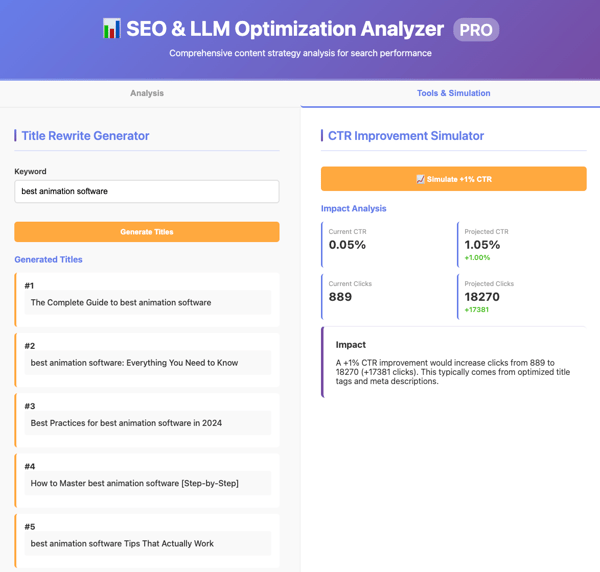Click the Comprehensive content strategy subtitle
This screenshot has height=572, width=600.
(x=300, y=53)
